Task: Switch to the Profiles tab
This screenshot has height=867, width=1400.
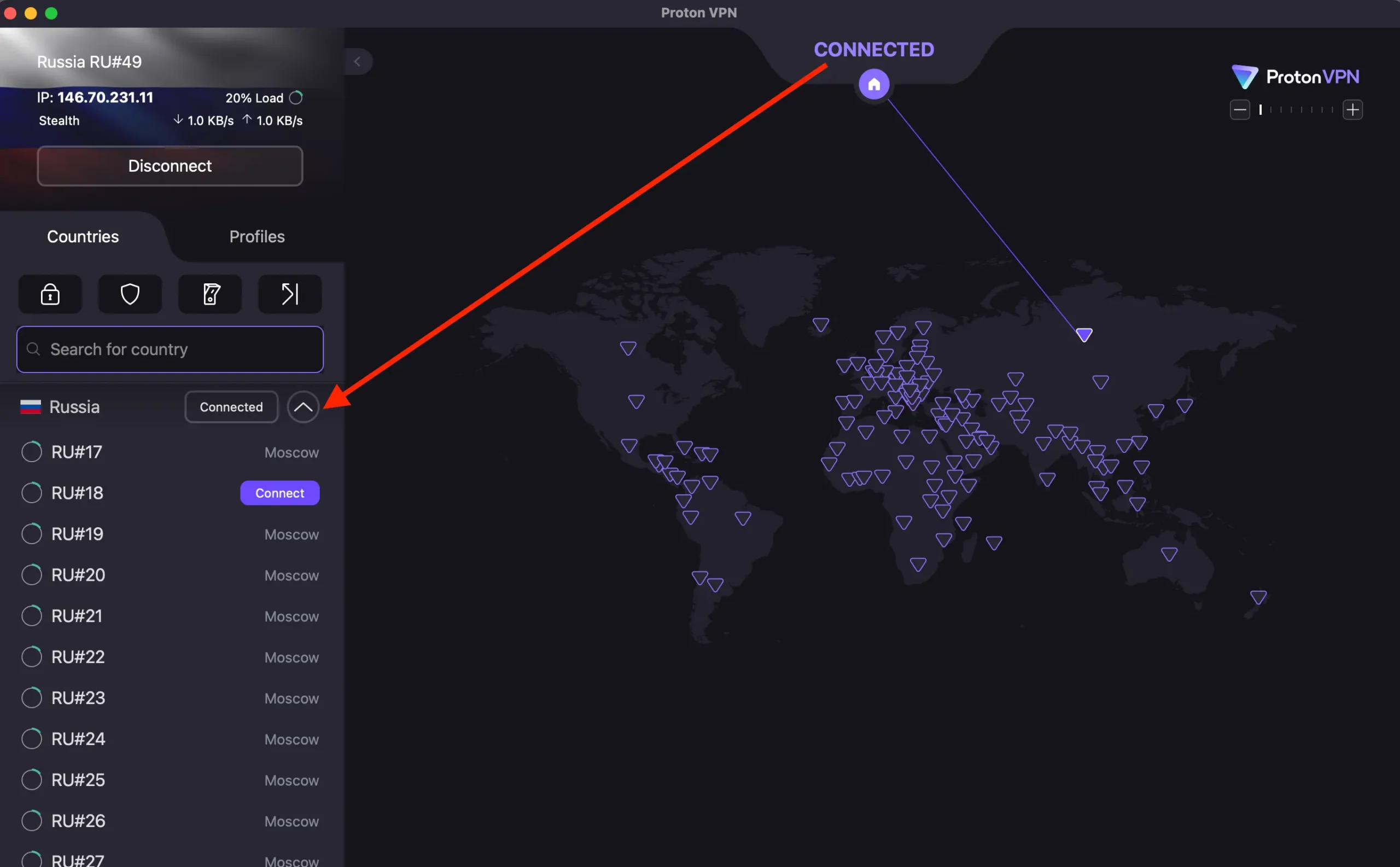Action: click(257, 236)
